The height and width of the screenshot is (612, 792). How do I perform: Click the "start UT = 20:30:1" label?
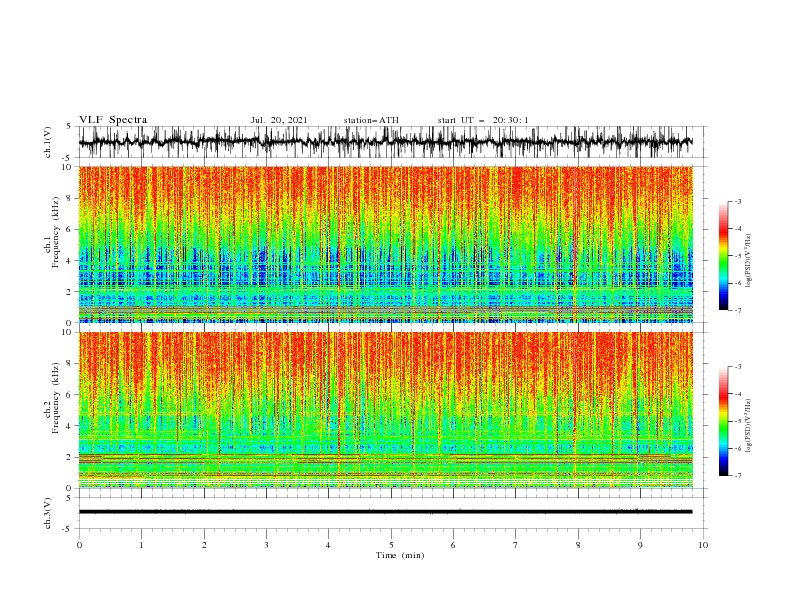[483, 120]
